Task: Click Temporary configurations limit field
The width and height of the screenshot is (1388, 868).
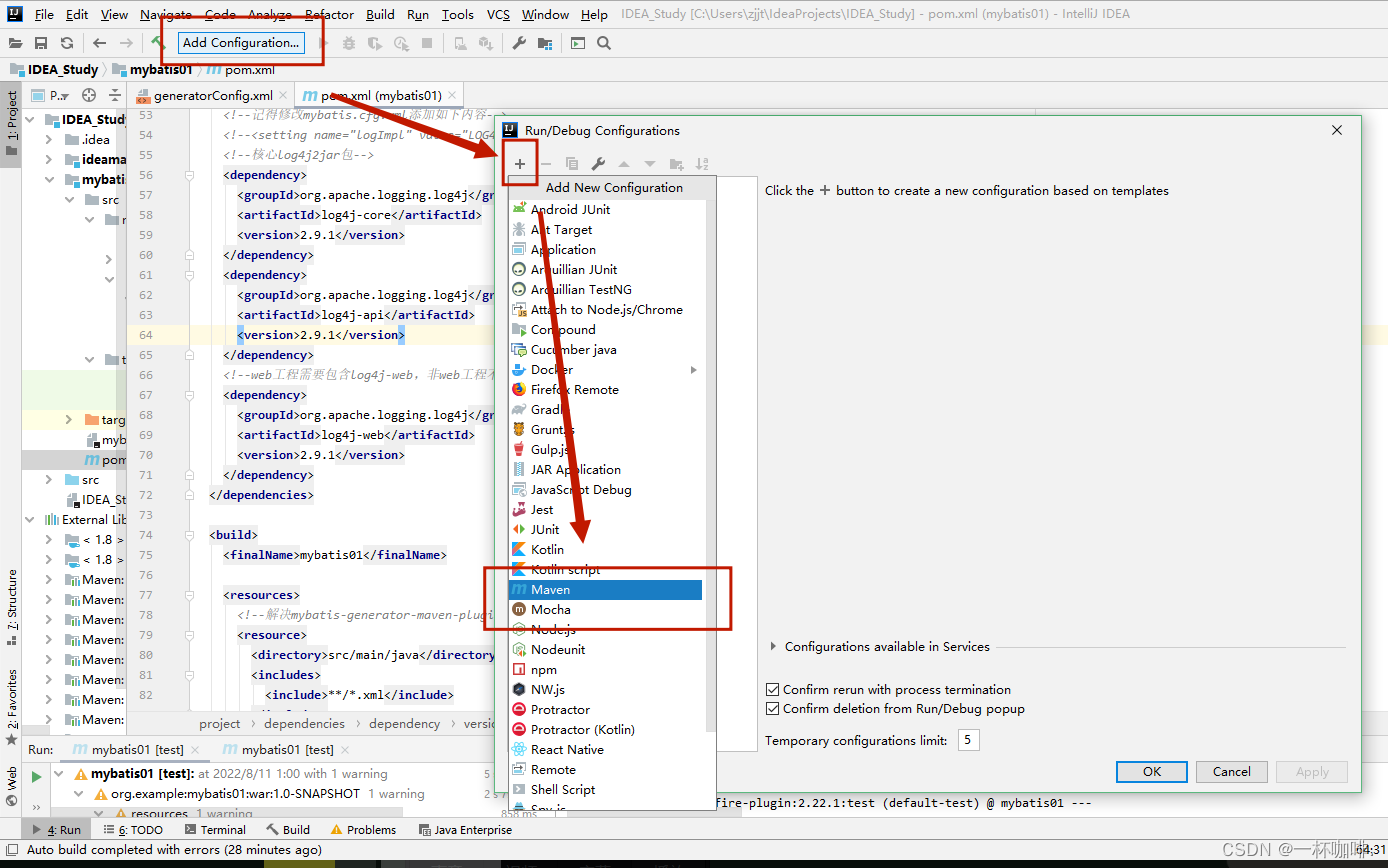Action: tap(968, 741)
